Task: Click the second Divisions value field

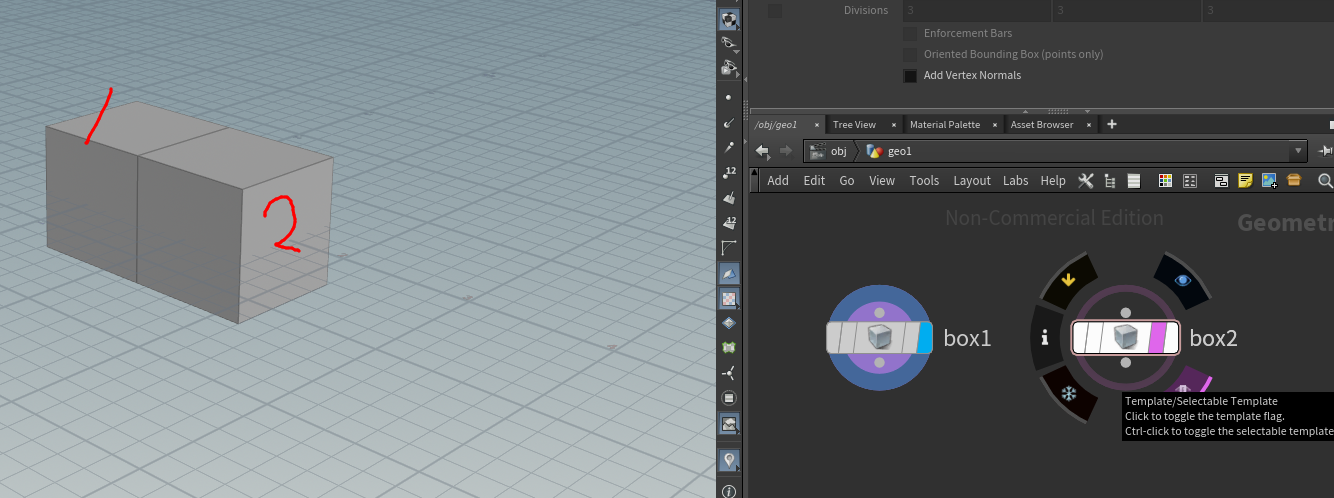Action: 1126,10
